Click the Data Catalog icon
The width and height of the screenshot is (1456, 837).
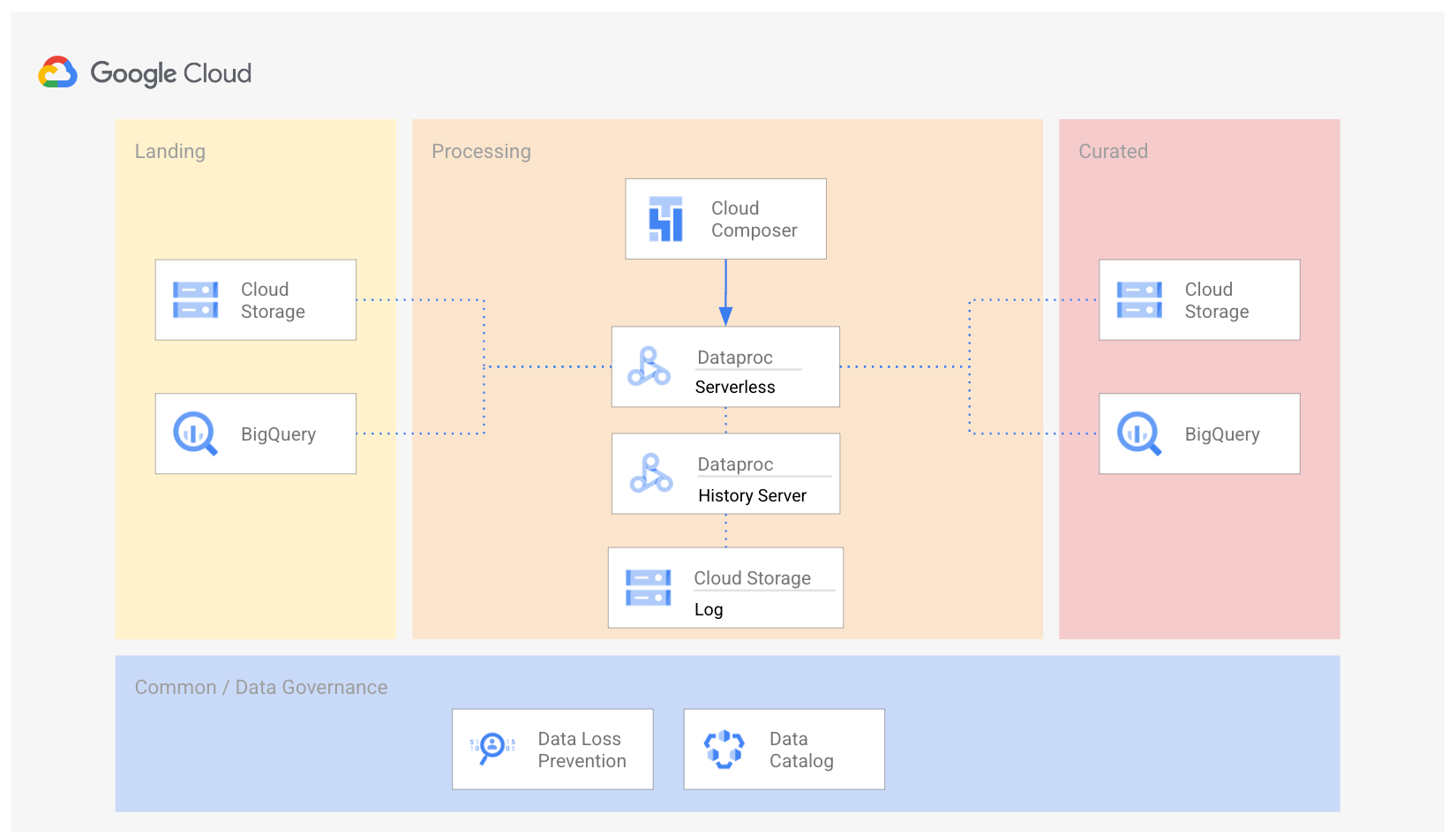724,749
